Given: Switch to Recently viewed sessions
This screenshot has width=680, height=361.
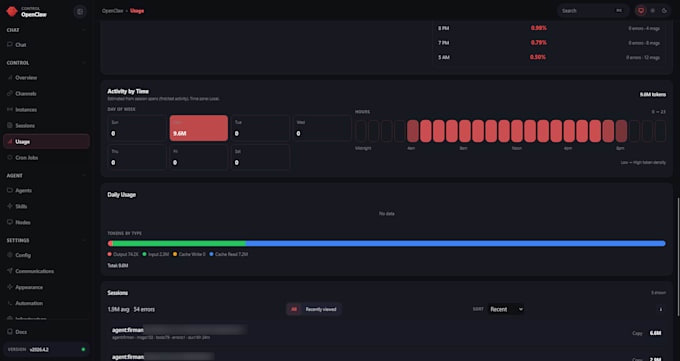Looking at the screenshot, I should 321,309.
